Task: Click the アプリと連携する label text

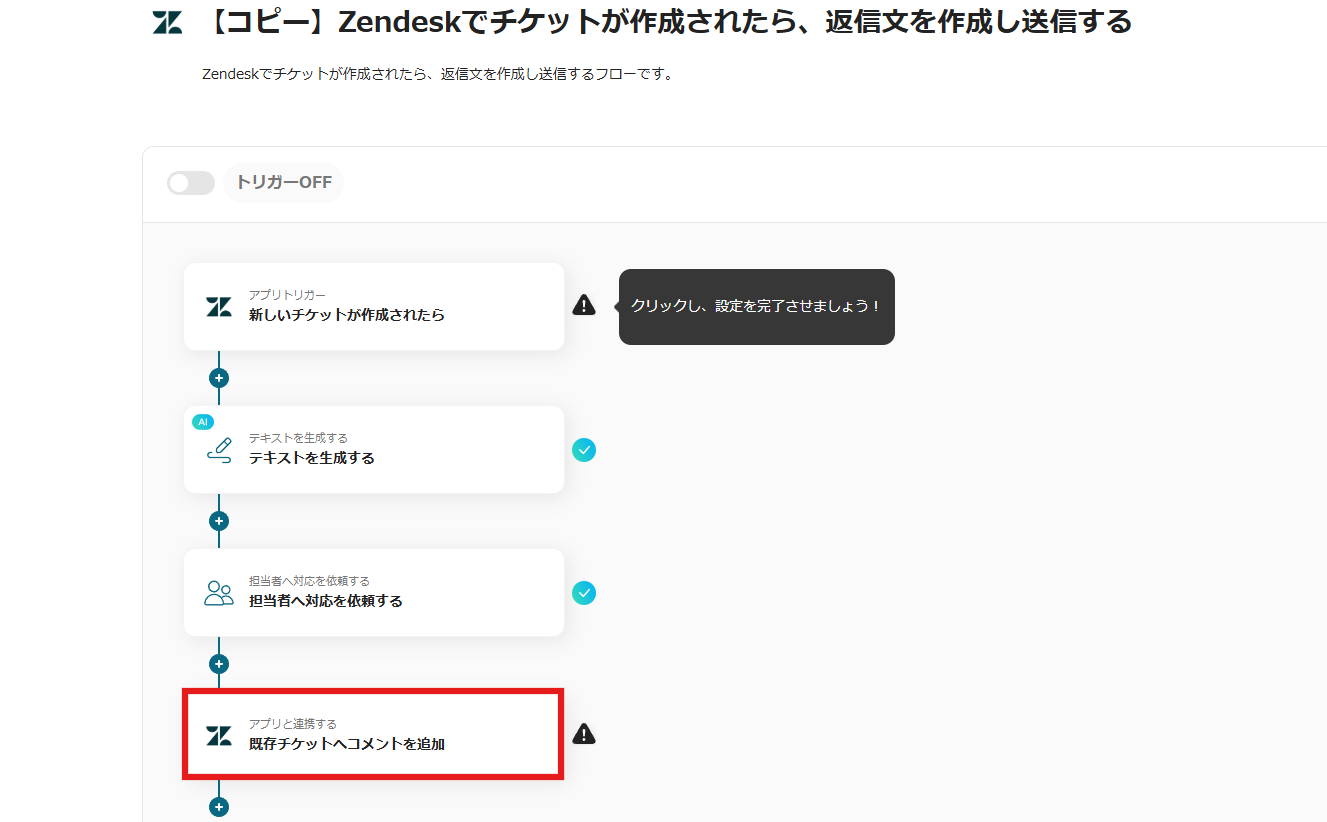Action: click(293, 724)
